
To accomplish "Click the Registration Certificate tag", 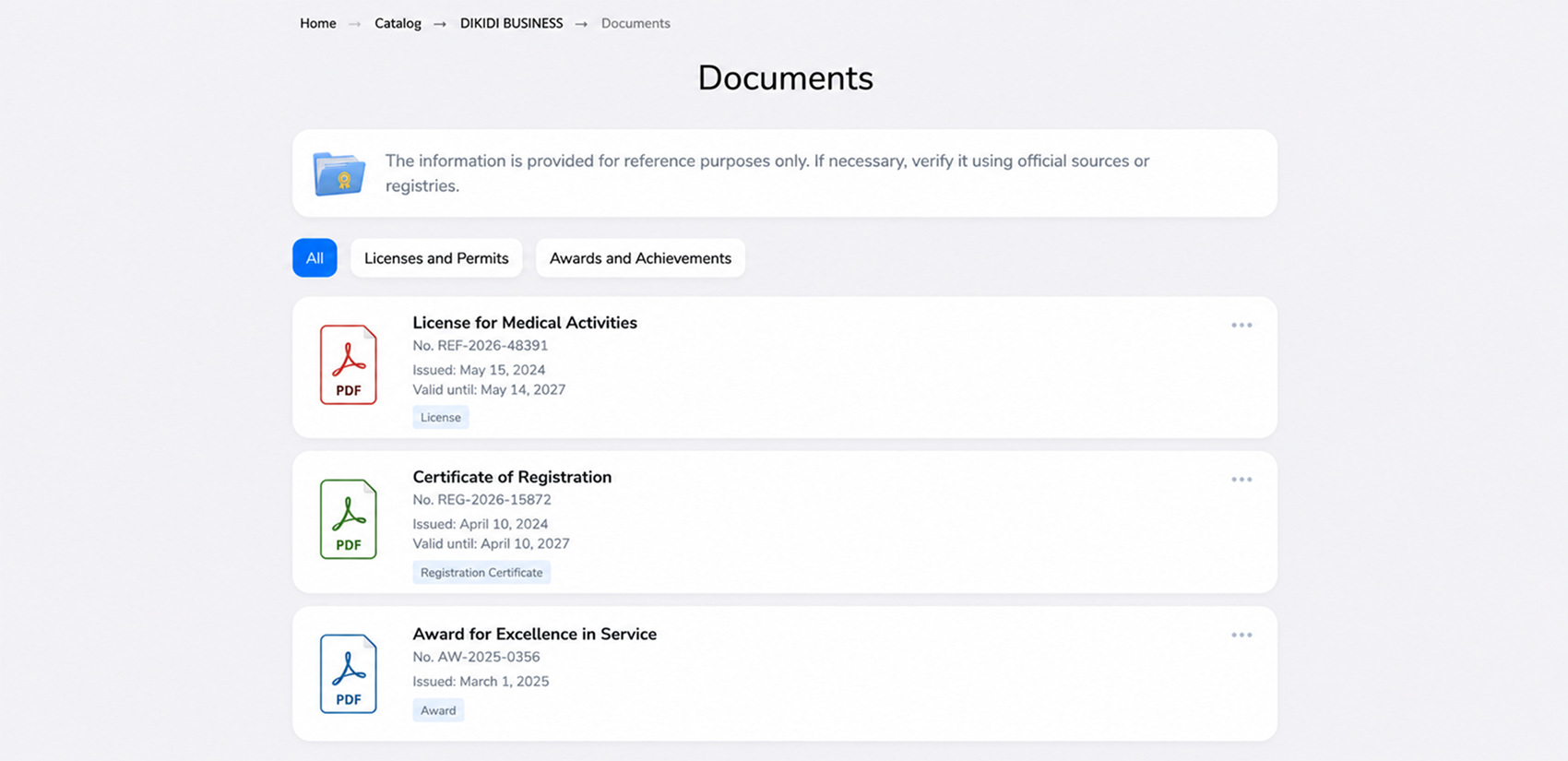I will (x=481, y=572).
